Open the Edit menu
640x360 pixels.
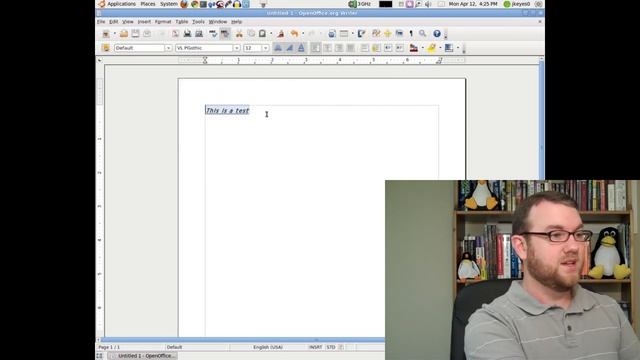[113, 22]
